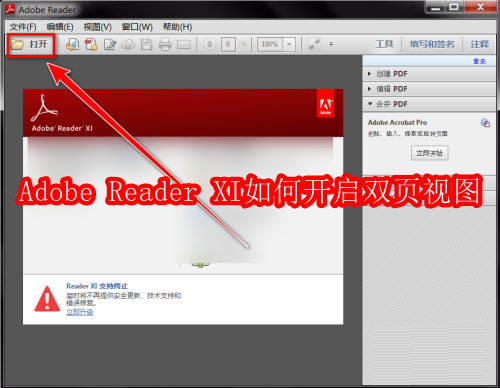Click the Adobe logo badge in banner
The width and height of the screenshot is (500, 388).
coord(325,104)
